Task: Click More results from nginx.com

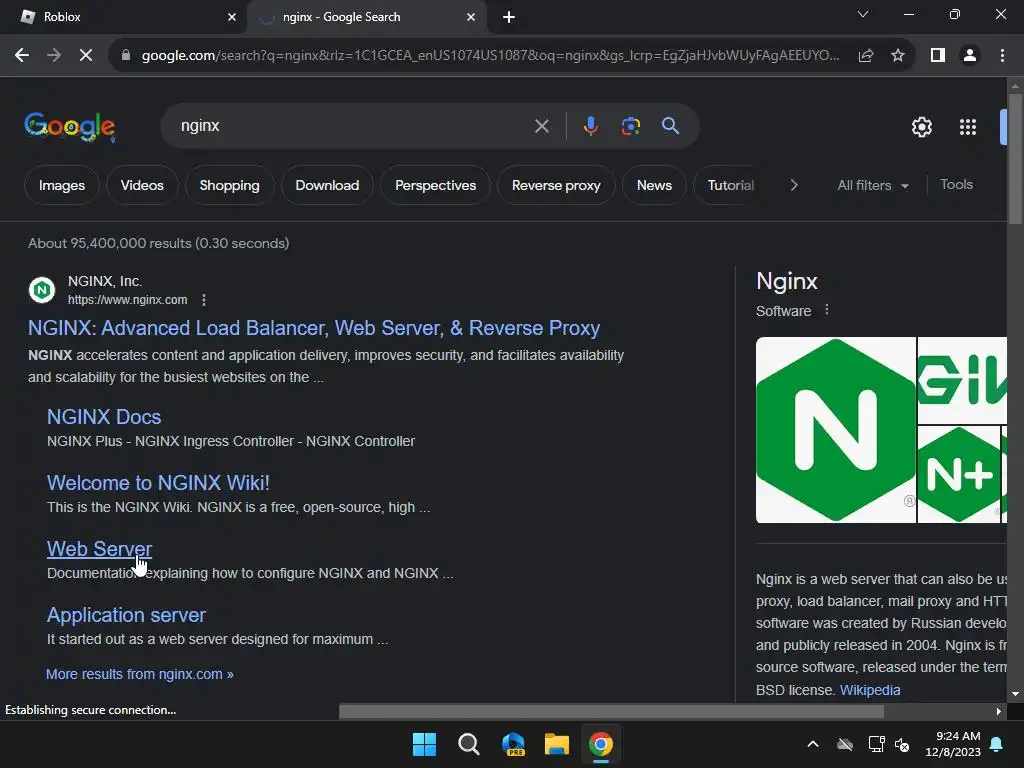Action: coord(140,674)
